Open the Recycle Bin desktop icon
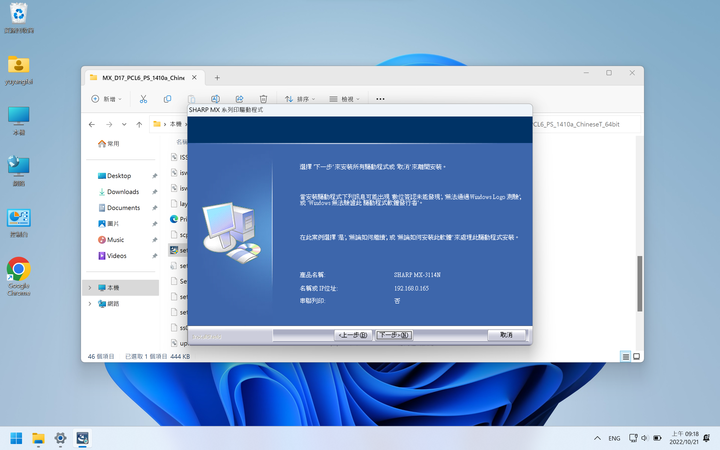The image size is (720, 450). [x=19, y=18]
